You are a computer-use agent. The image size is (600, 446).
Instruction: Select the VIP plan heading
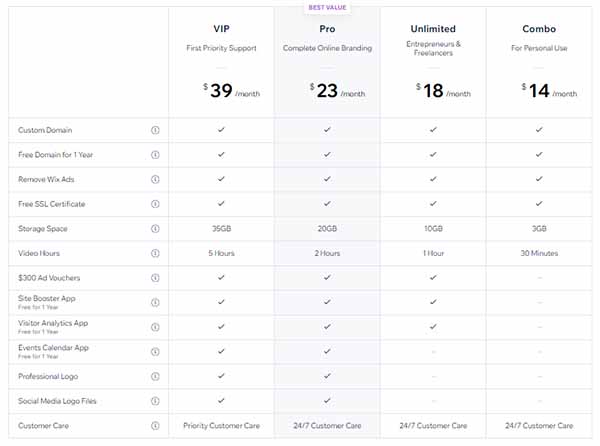[222, 29]
